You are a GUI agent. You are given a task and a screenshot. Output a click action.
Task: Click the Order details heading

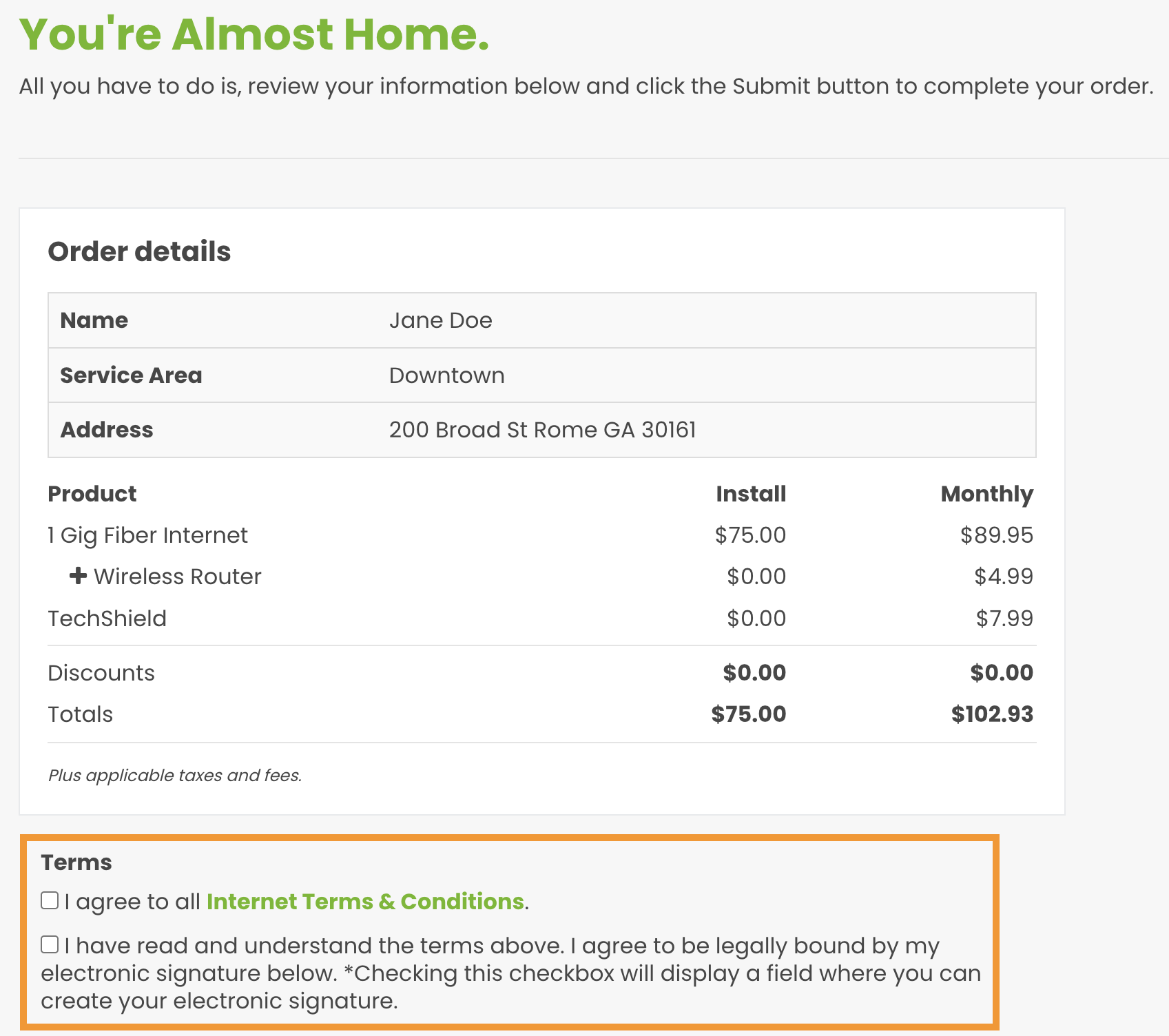pos(139,251)
